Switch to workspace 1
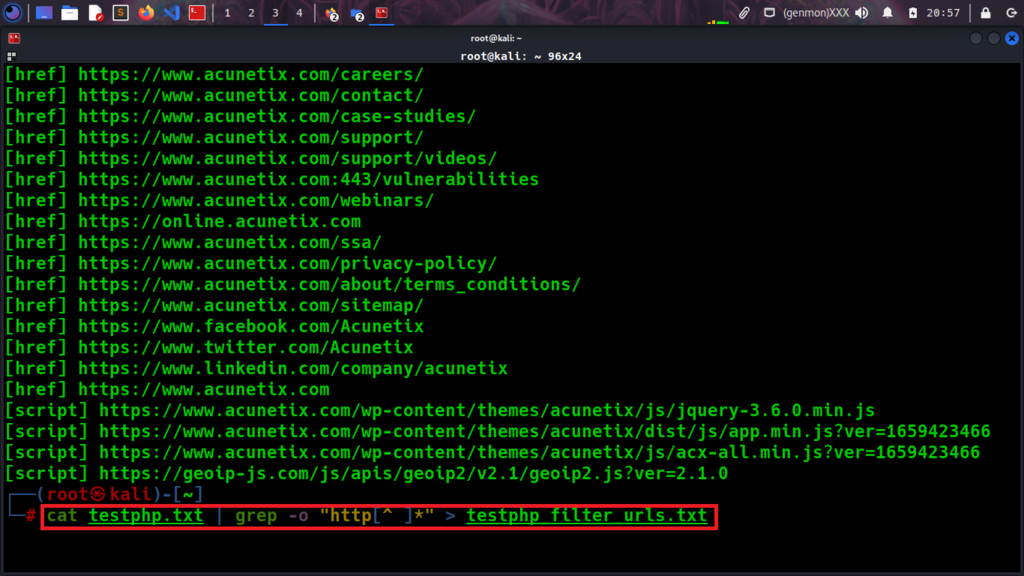This screenshot has height=576, width=1024. click(x=227, y=13)
